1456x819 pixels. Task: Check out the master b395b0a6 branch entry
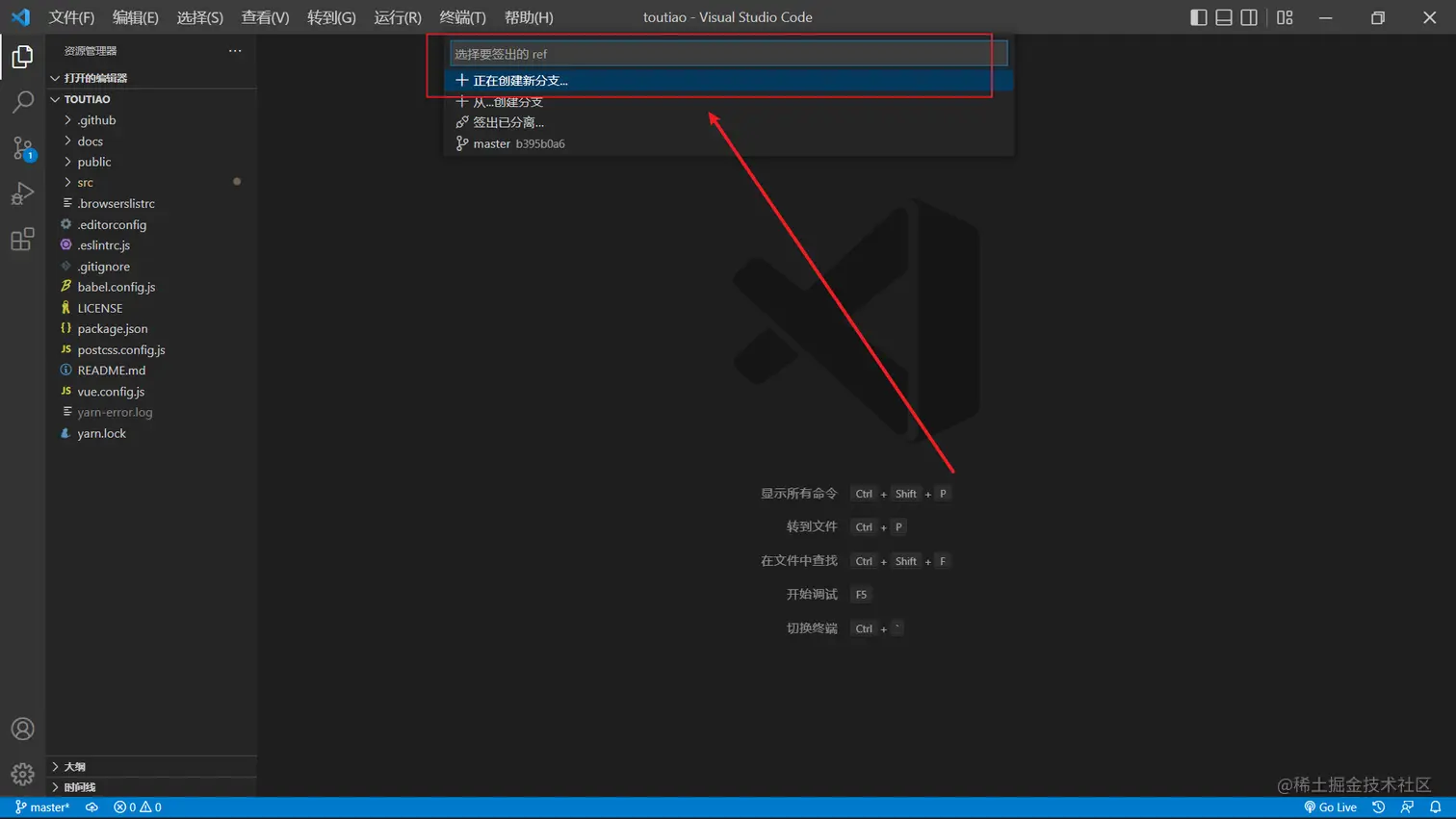coord(729,143)
